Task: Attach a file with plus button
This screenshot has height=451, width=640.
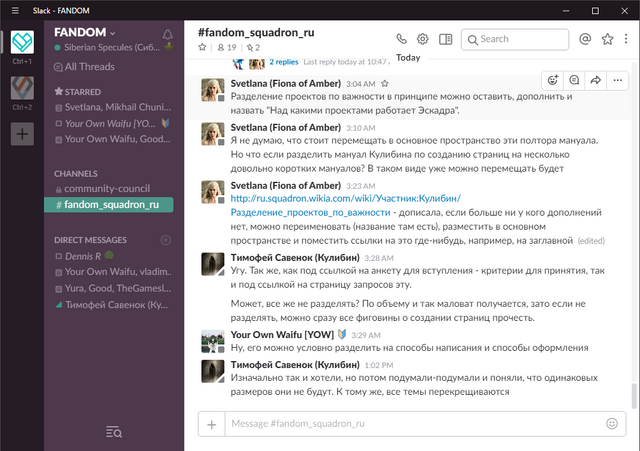Action: tap(211, 424)
